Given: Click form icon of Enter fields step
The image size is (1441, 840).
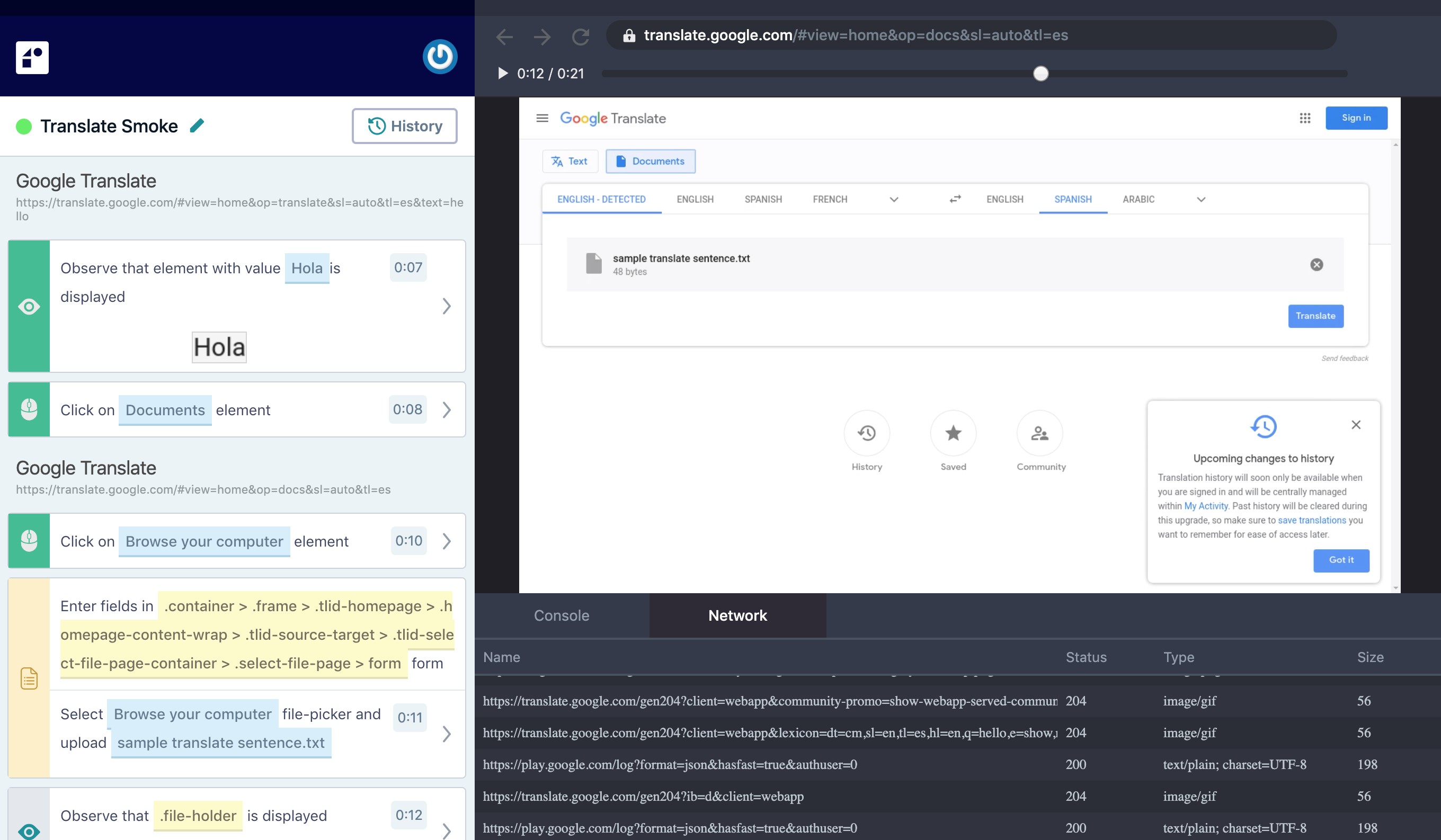Looking at the screenshot, I should (x=29, y=678).
